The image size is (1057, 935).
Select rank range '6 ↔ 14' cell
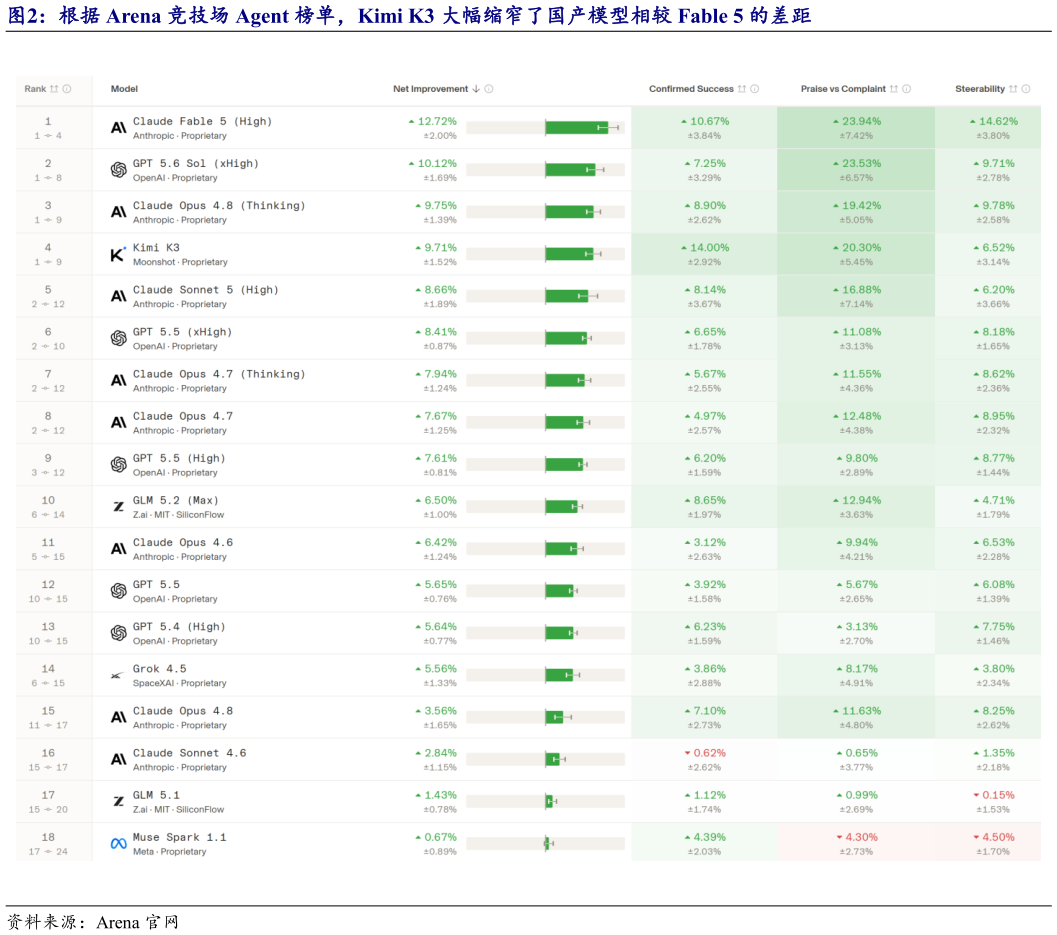[48, 515]
